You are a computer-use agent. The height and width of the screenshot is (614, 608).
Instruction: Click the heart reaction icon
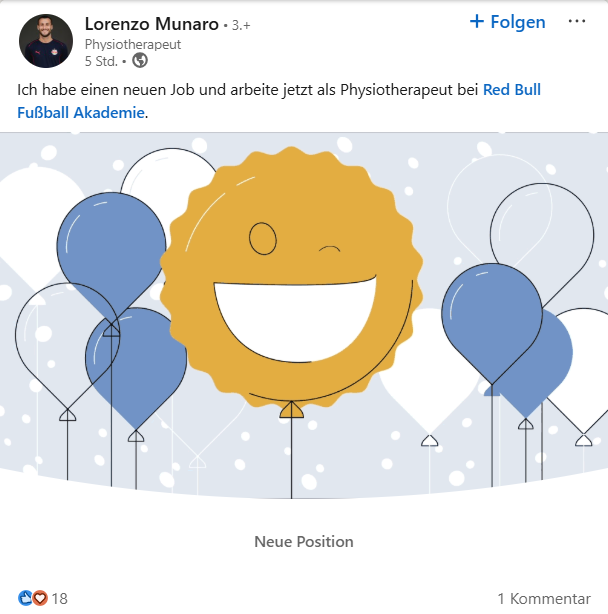(40, 598)
